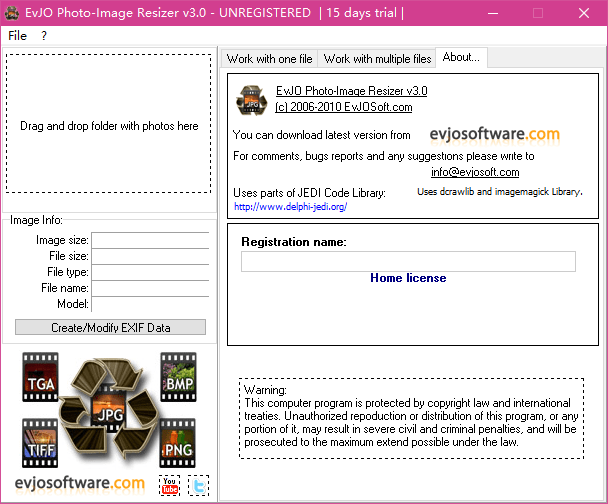
Task: Open the Twitter bird icon
Action: [x=198, y=485]
